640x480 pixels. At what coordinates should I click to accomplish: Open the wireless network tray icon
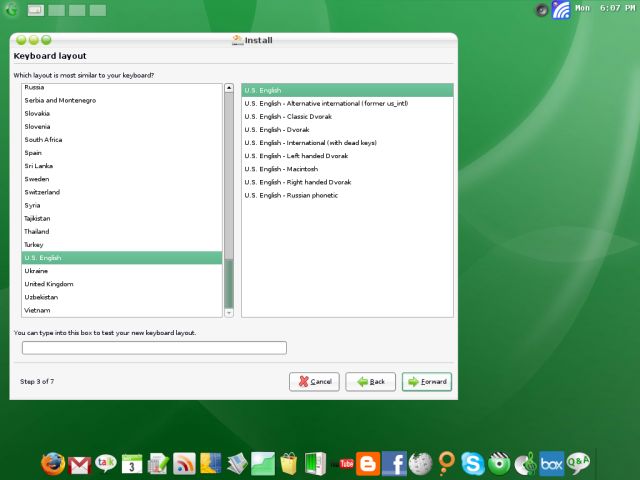pos(561,9)
